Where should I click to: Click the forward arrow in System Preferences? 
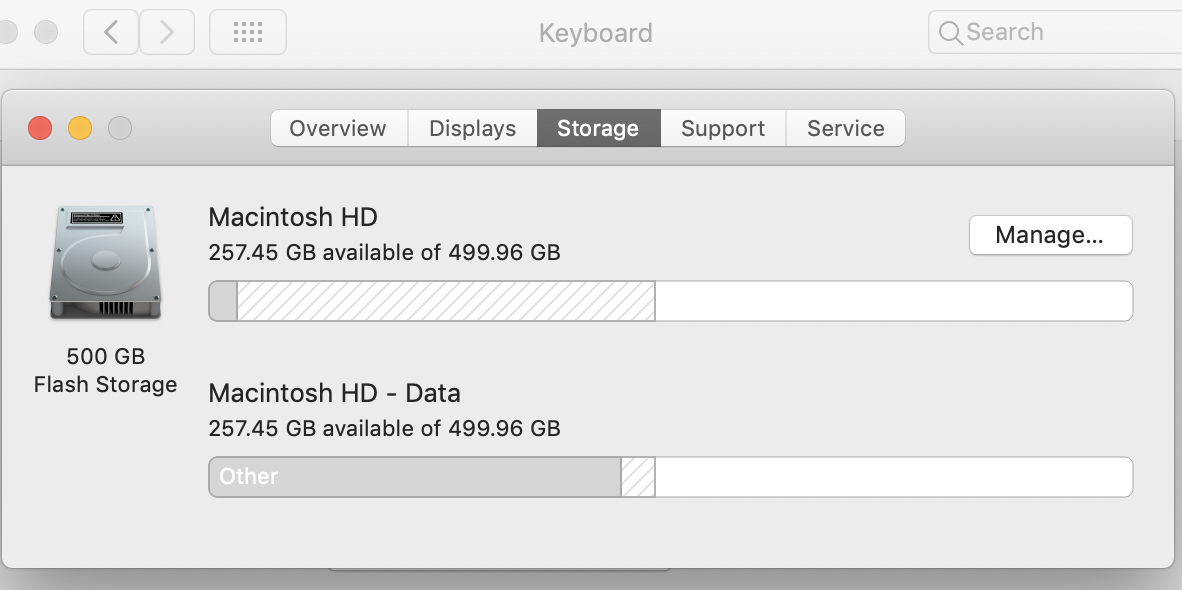click(x=167, y=32)
